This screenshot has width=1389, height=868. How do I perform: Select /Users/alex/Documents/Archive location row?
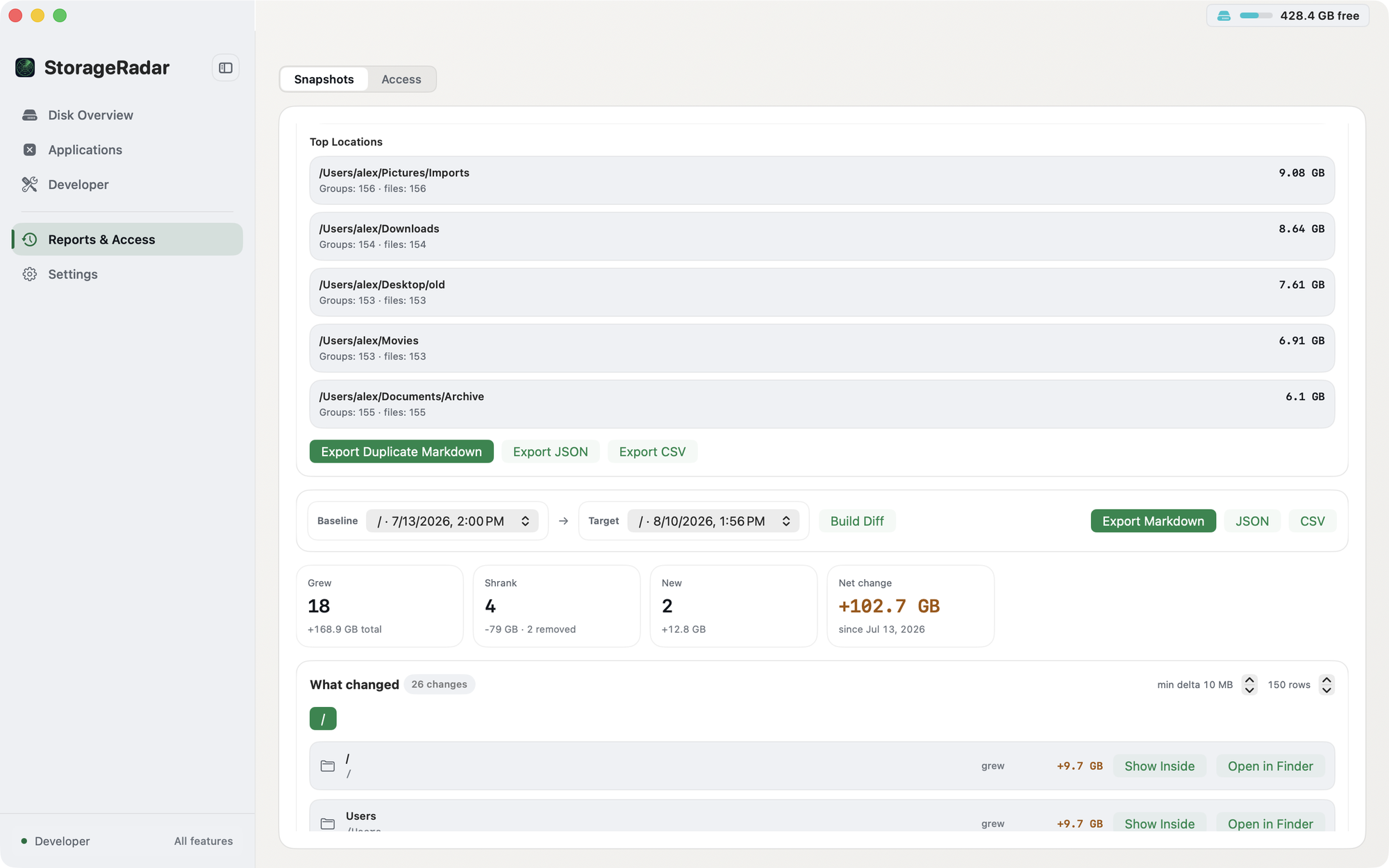[x=822, y=404]
